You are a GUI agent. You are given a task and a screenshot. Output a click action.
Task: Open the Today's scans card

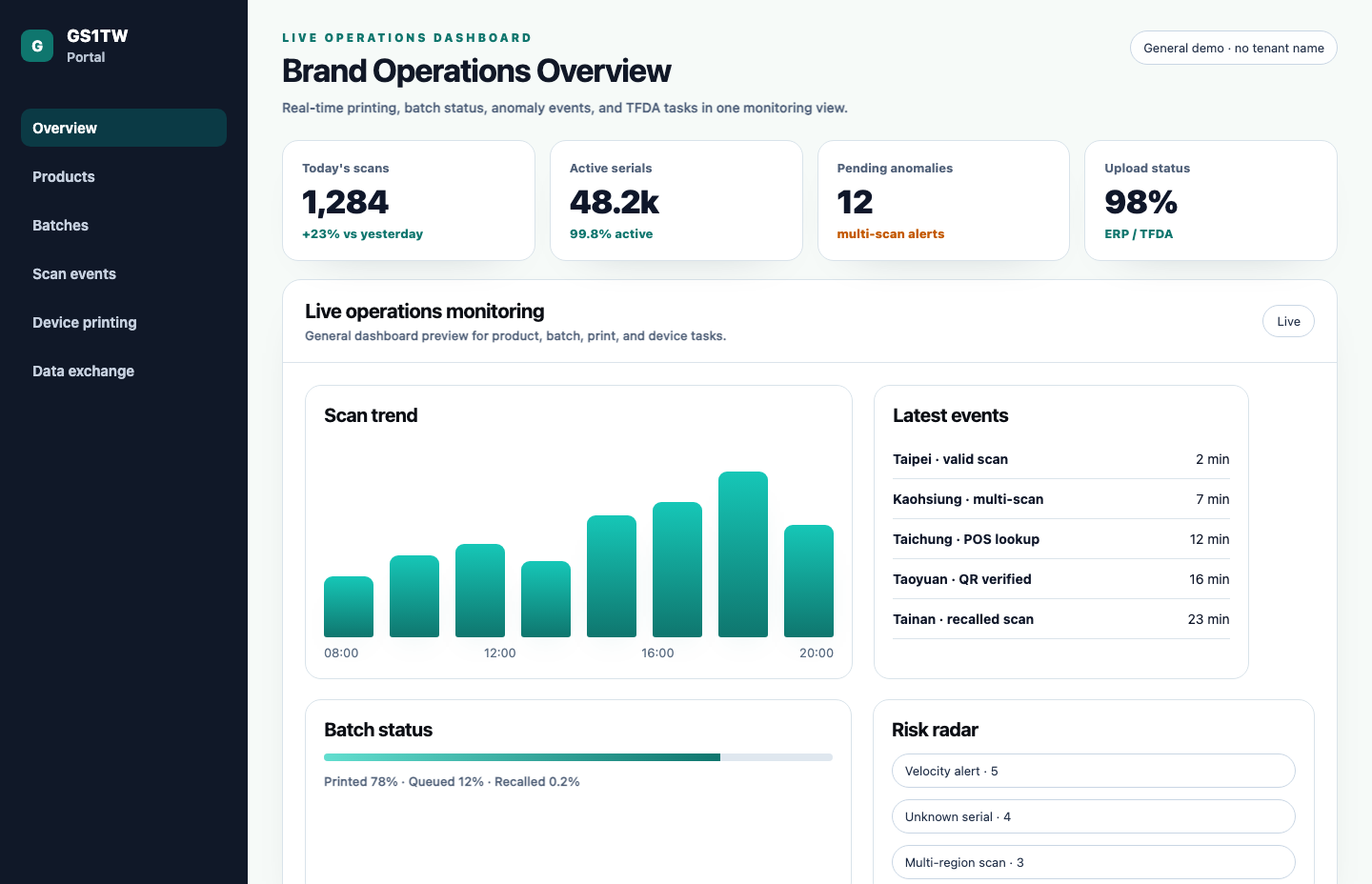coord(409,200)
